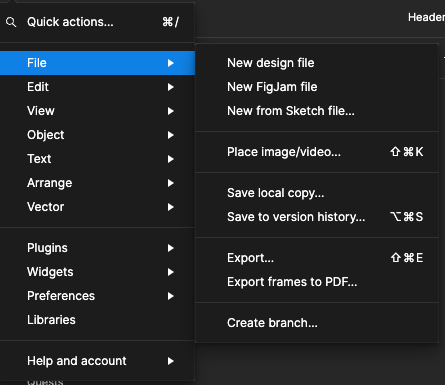Expand Help and account submenu arrow
The image size is (445, 385).
(171, 361)
